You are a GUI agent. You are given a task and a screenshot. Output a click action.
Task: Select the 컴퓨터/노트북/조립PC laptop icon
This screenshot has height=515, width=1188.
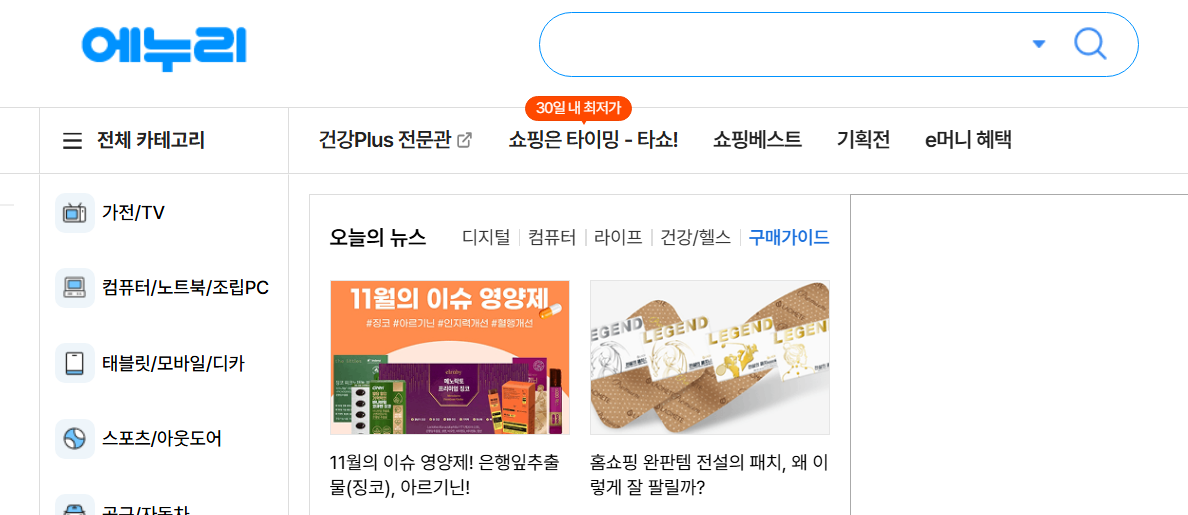(x=75, y=288)
